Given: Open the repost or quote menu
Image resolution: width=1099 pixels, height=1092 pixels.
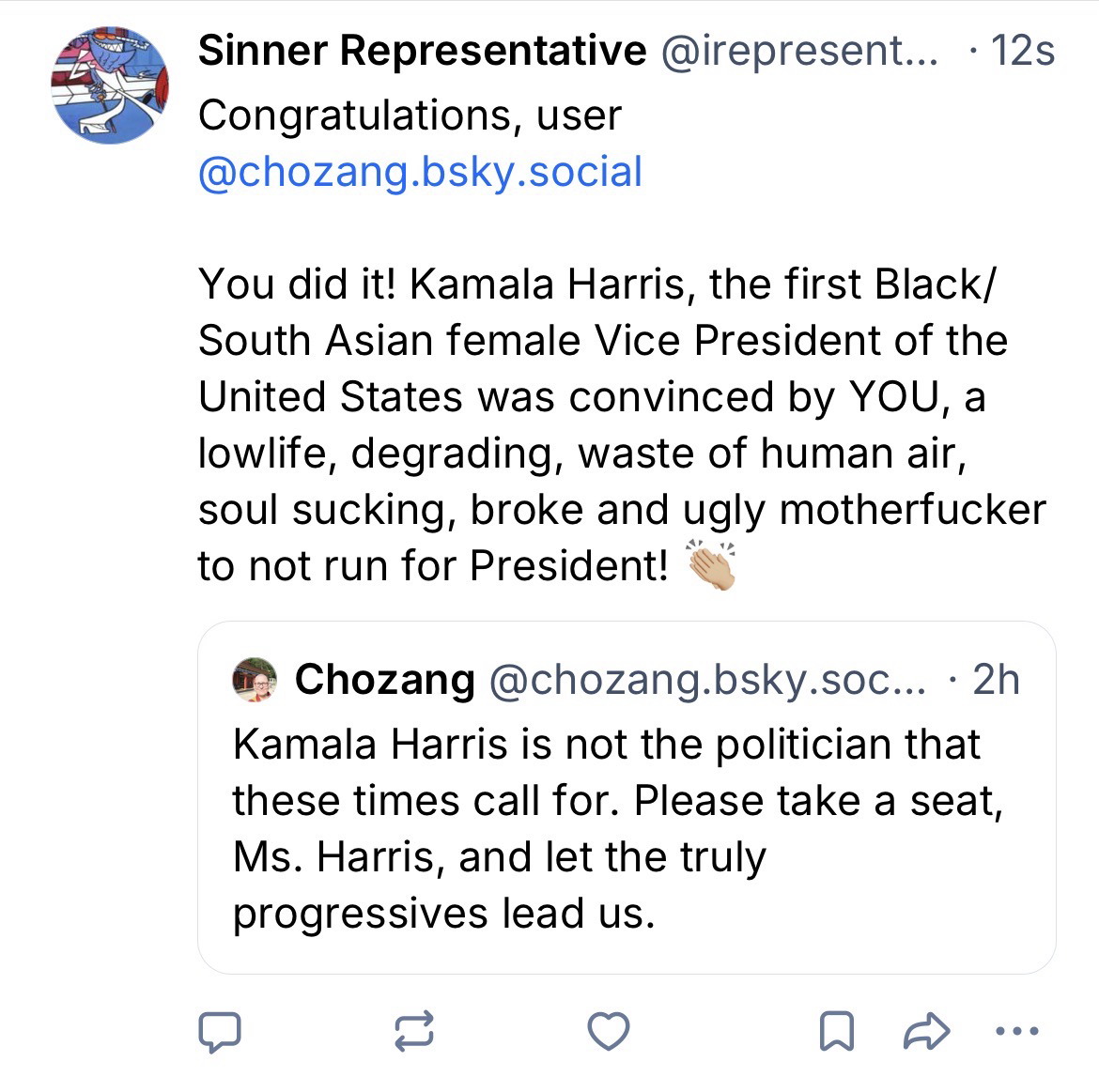Looking at the screenshot, I should (x=413, y=1031).
